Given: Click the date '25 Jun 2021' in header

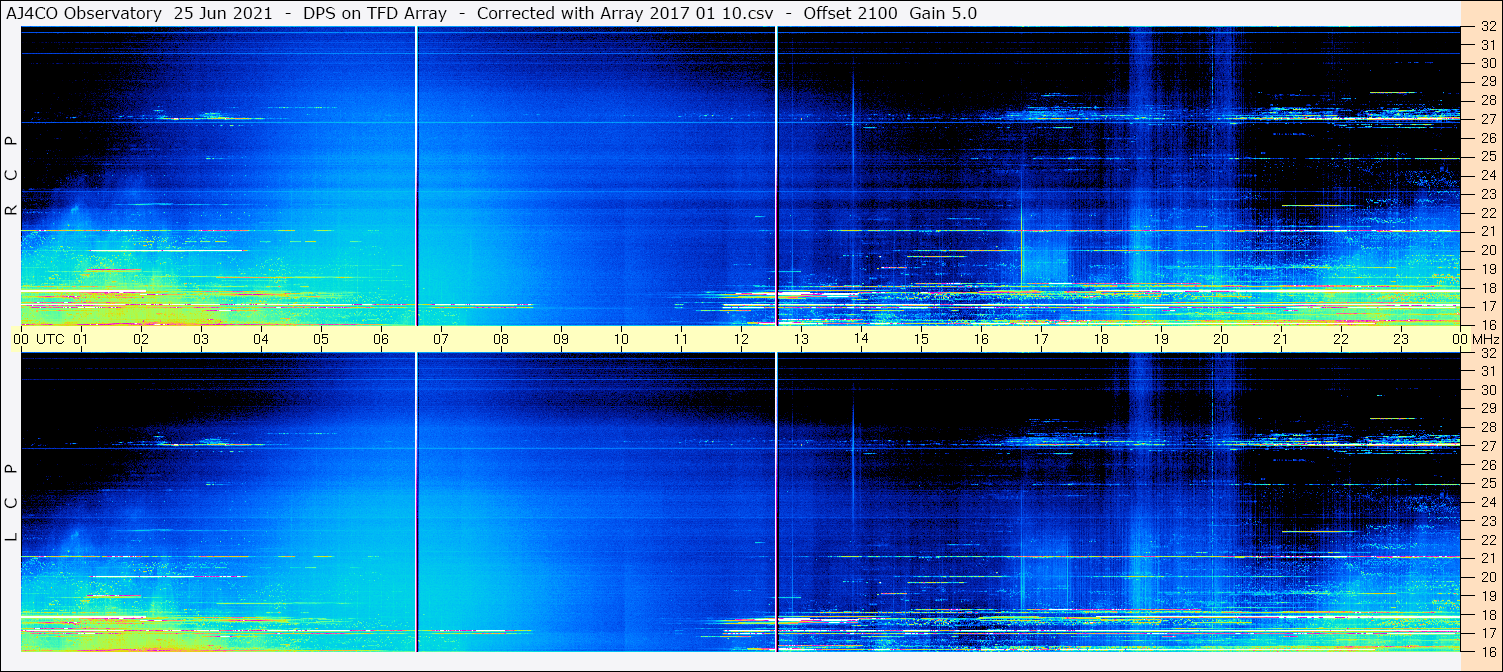Looking at the screenshot, I should coord(223,14).
